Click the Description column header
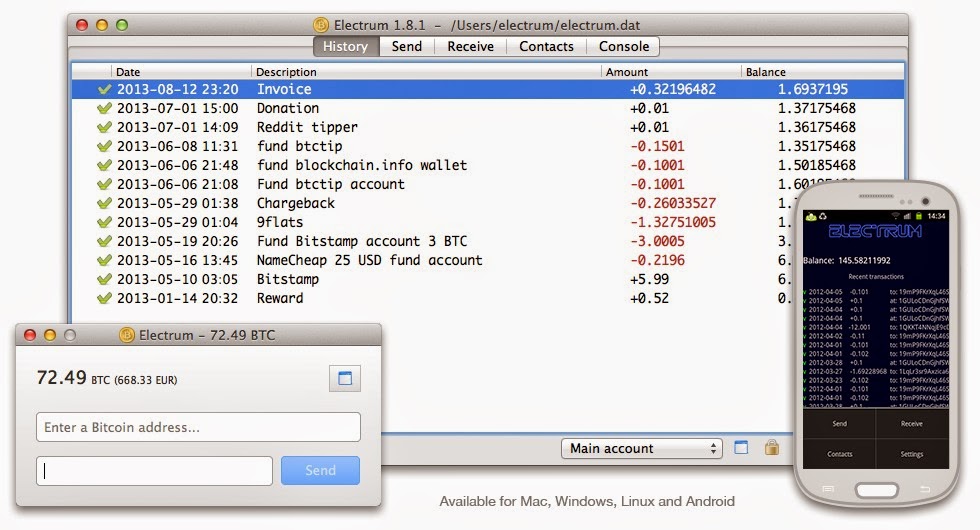The height and width of the screenshot is (530, 980). [426, 72]
